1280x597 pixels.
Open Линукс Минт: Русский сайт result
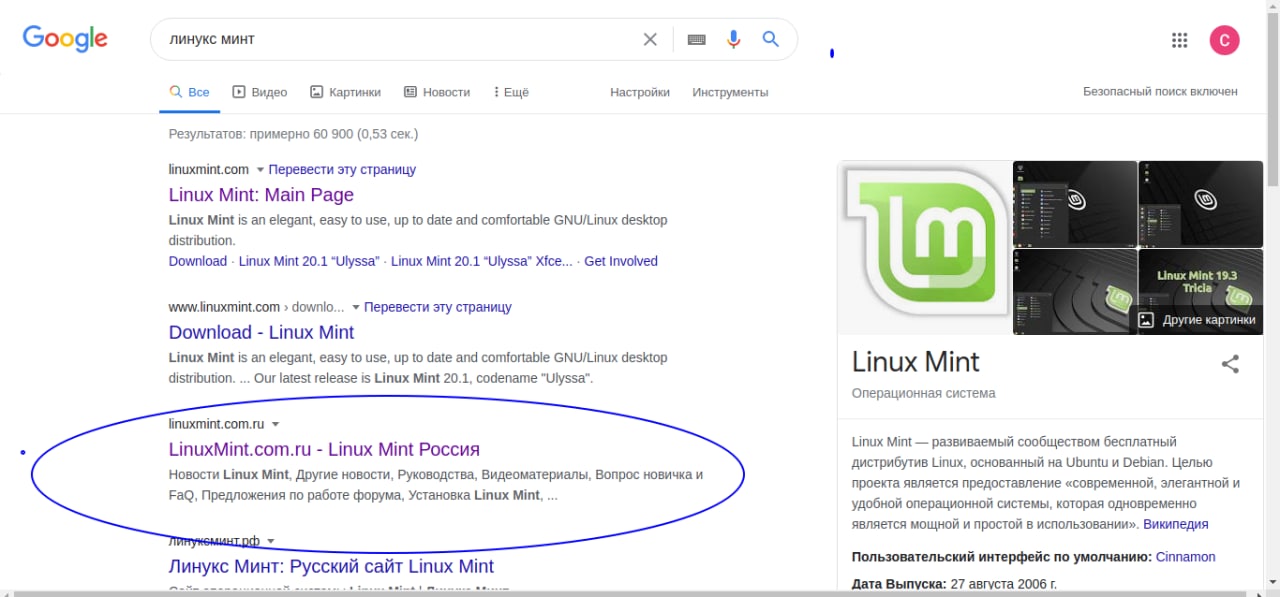pos(331,566)
